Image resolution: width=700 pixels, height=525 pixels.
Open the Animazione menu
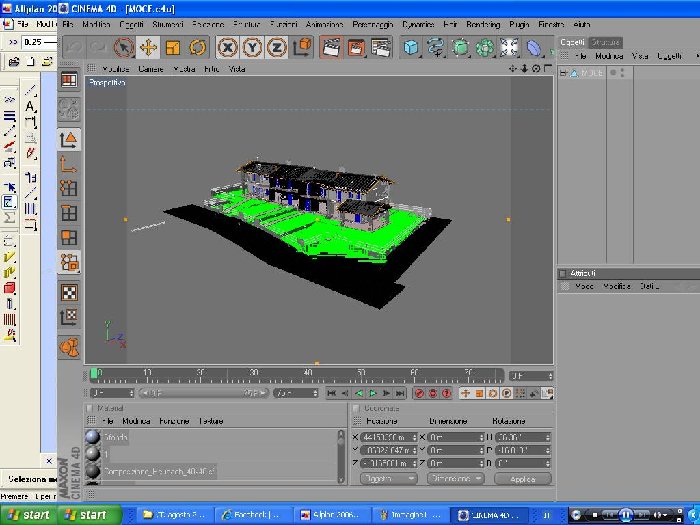click(x=325, y=24)
